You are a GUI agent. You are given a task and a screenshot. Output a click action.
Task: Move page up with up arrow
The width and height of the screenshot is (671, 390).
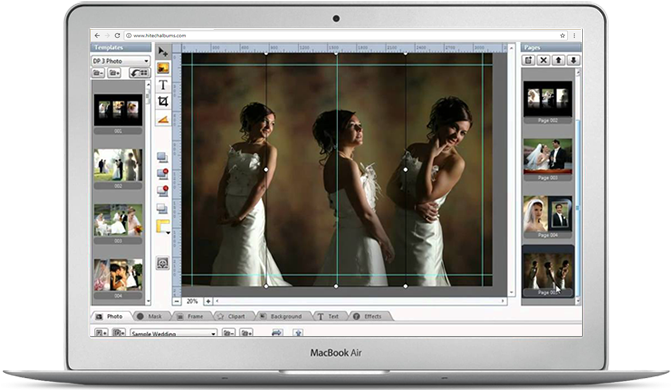[558, 60]
